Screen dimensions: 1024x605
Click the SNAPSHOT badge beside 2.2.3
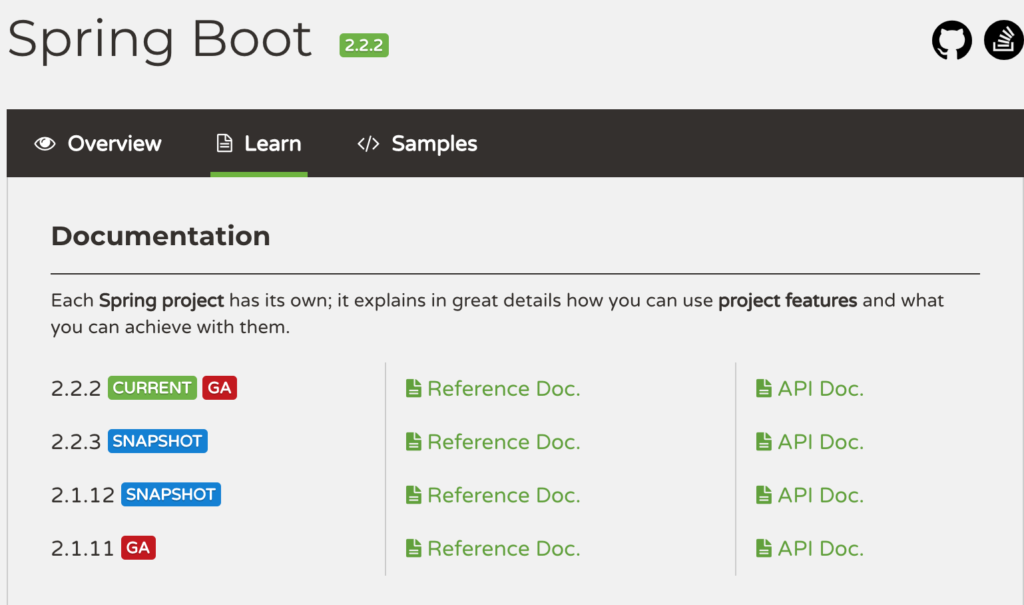(x=157, y=441)
